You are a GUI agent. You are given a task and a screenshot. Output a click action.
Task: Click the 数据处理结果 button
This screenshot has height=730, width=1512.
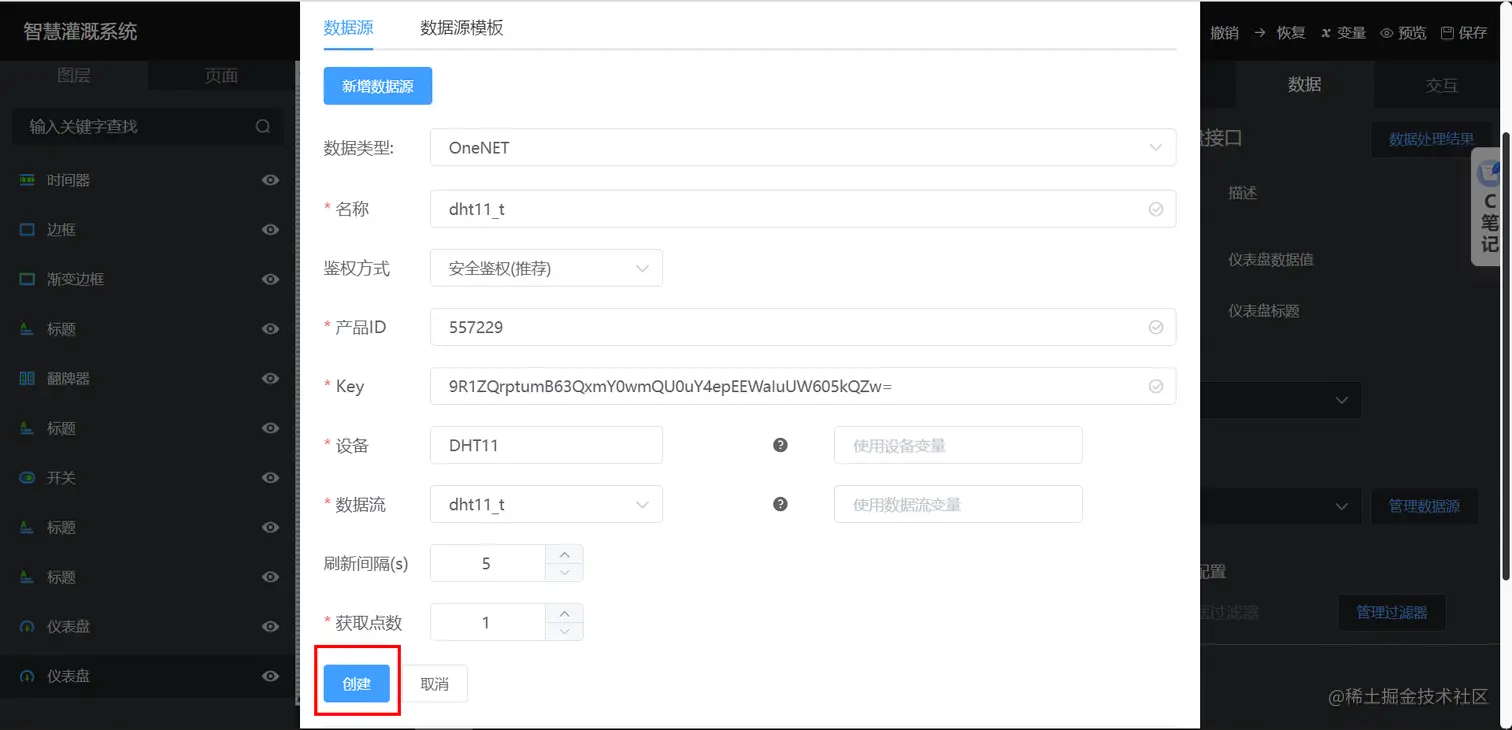click(x=1431, y=139)
